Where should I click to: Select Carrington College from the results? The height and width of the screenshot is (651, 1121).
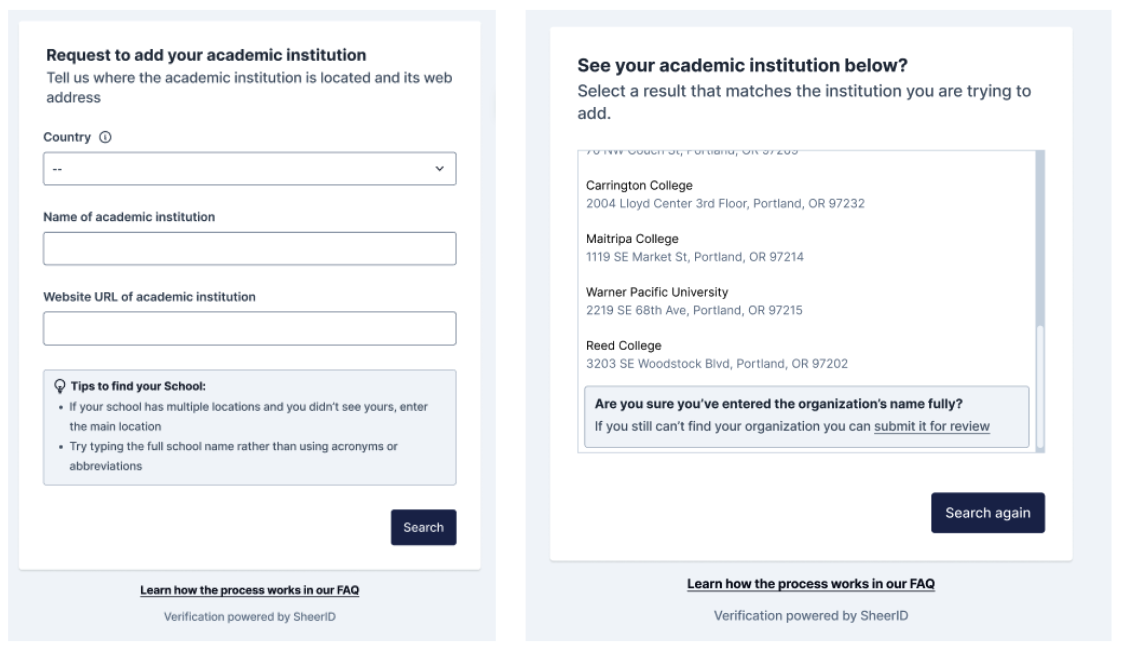(725, 194)
